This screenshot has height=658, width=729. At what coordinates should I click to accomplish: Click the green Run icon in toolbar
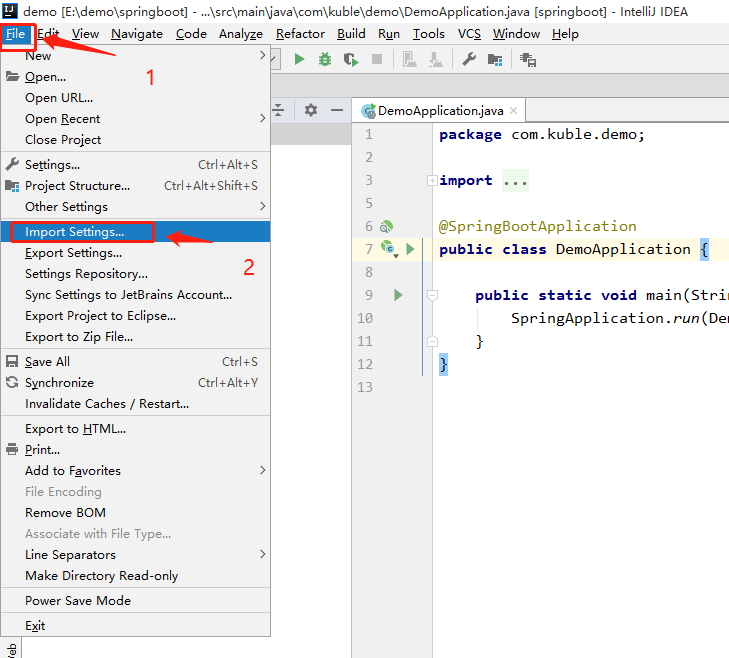point(299,60)
